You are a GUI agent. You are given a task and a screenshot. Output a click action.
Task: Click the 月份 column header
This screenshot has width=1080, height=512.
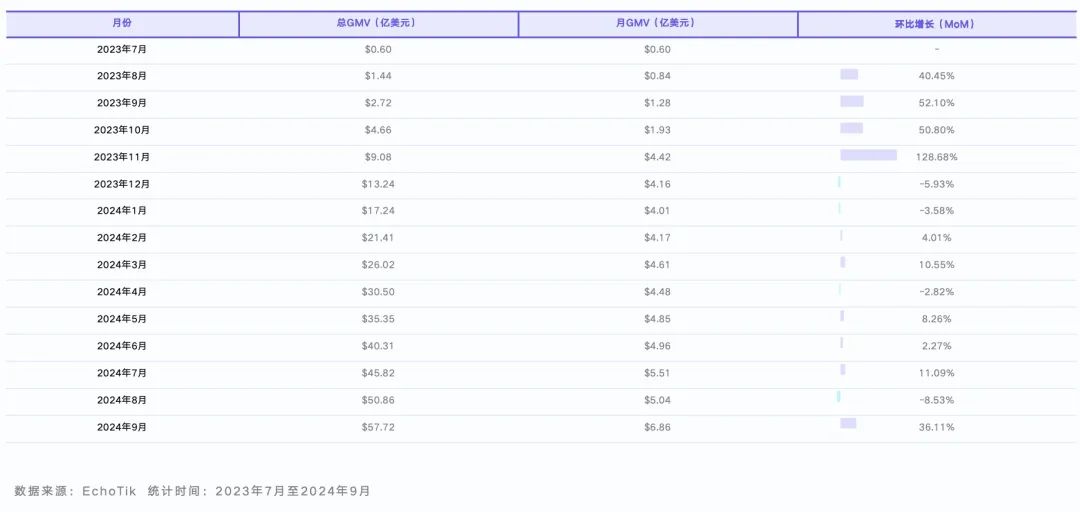click(x=122, y=23)
